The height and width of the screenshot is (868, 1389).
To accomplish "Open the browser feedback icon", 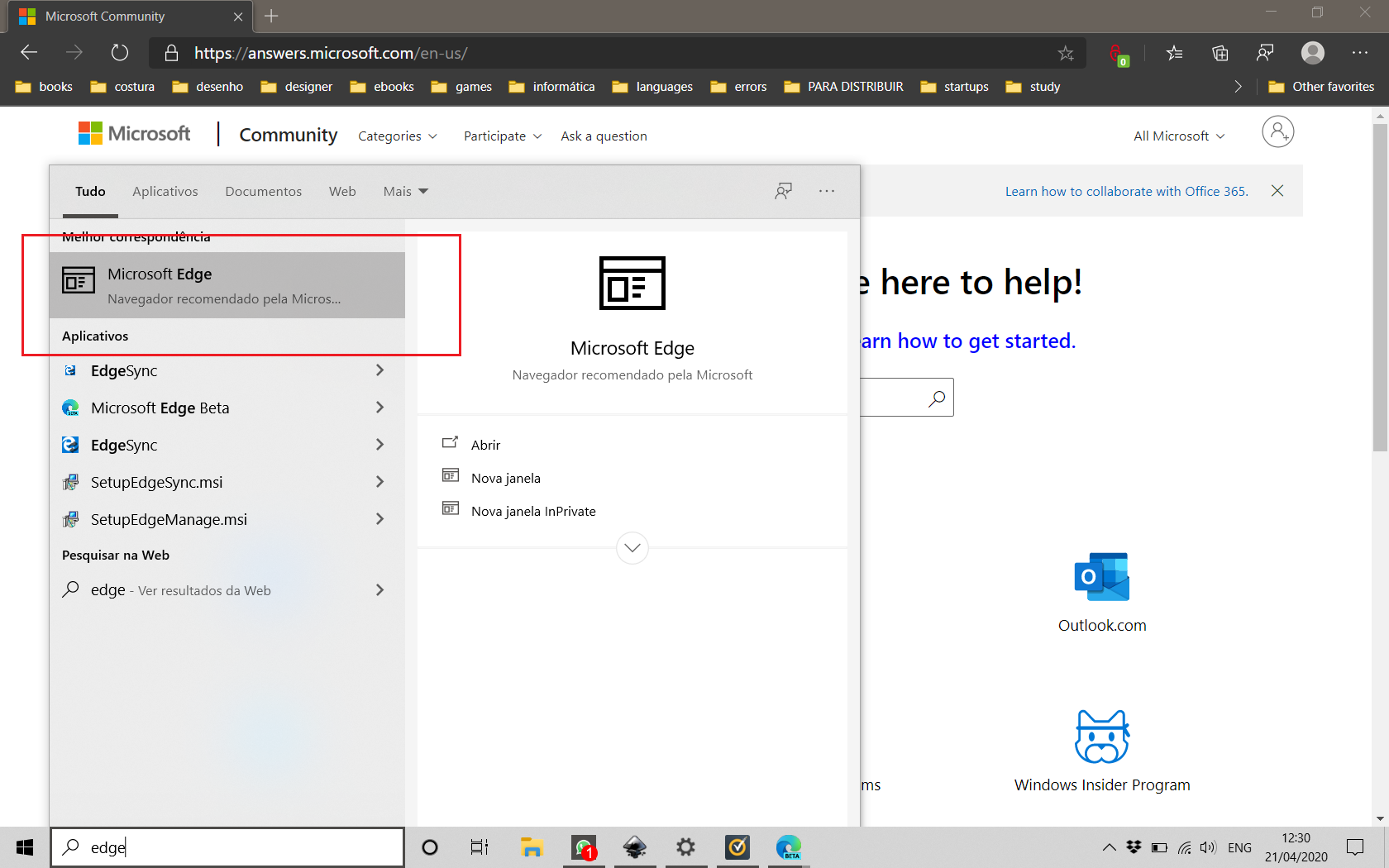I will pyautogui.click(x=1266, y=54).
